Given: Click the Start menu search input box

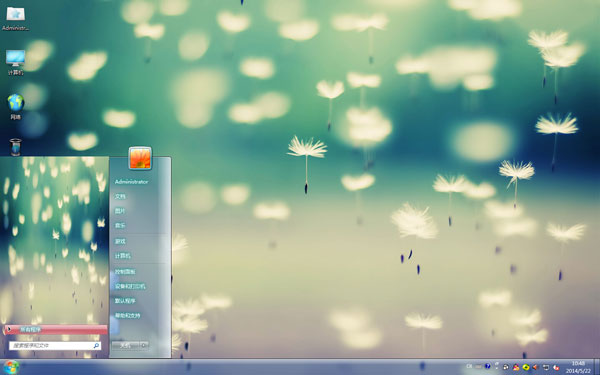Looking at the screenshot, I should [x=55, y=346].
